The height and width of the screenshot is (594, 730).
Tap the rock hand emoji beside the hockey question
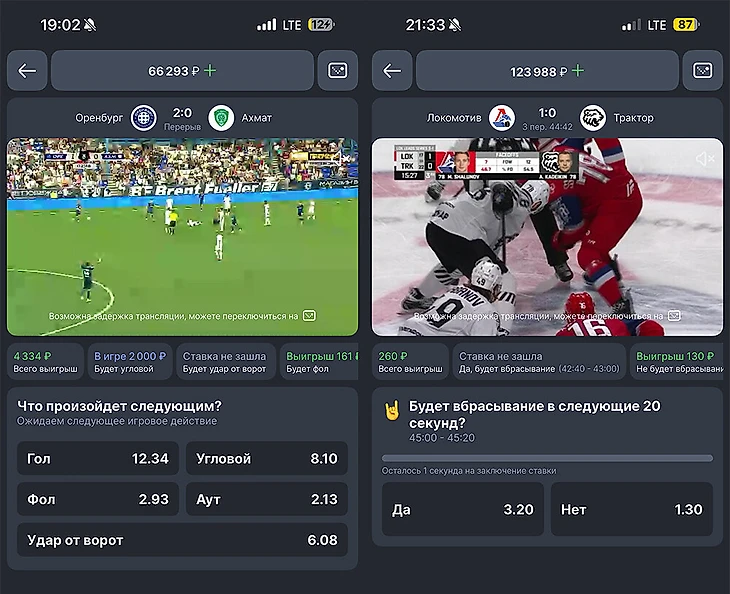tap(392, 411)
